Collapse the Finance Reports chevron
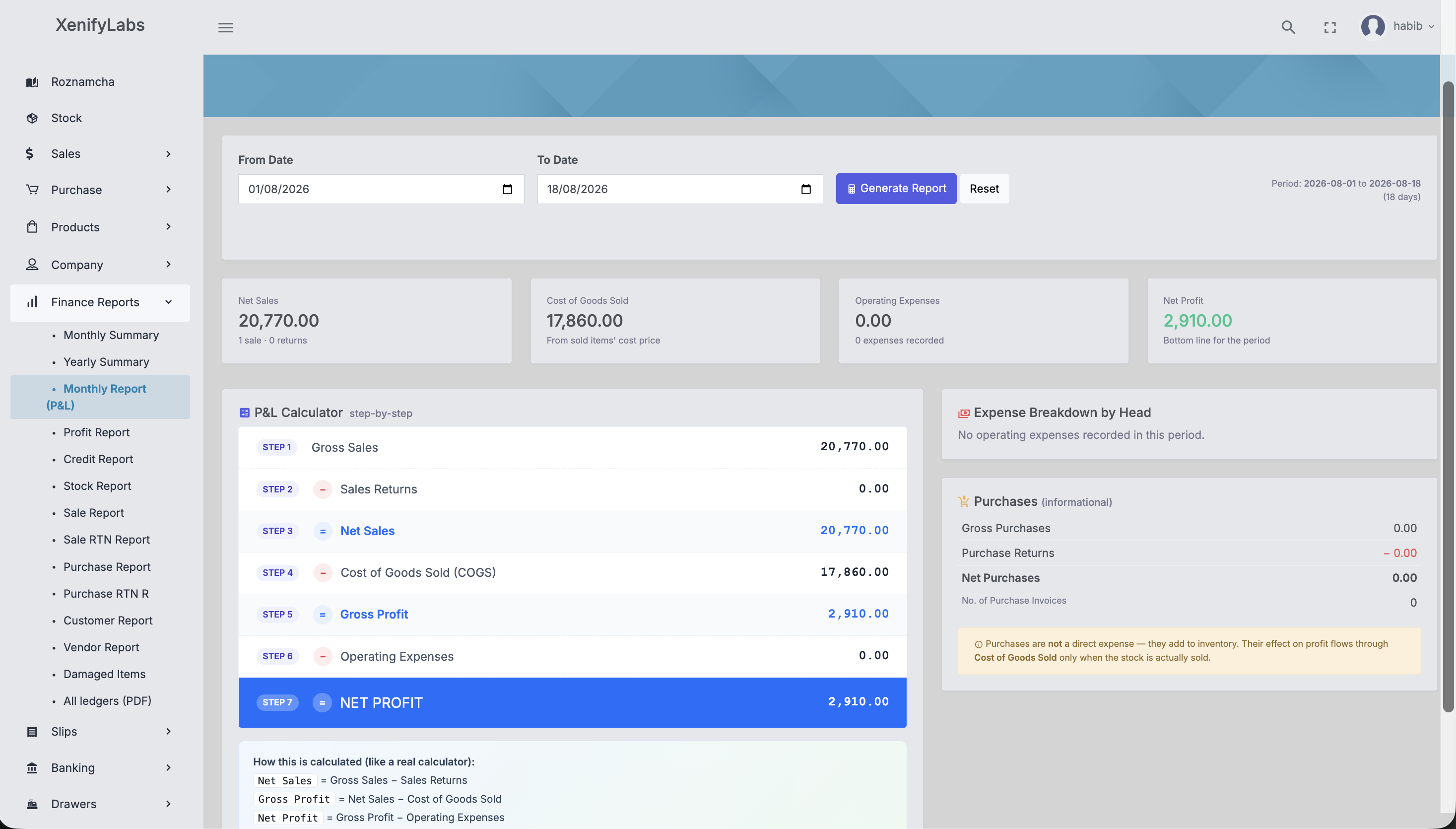 pyautogui.click(x=169, y=302)
